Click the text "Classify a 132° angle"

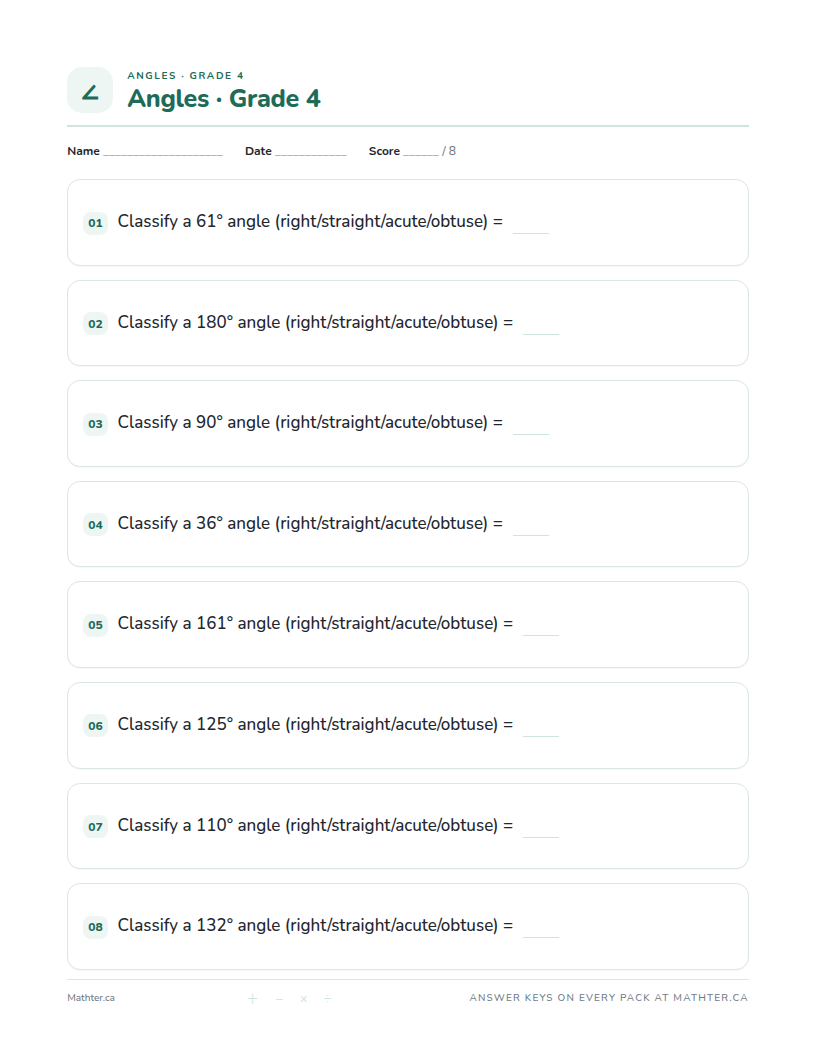tap(199, 926)
